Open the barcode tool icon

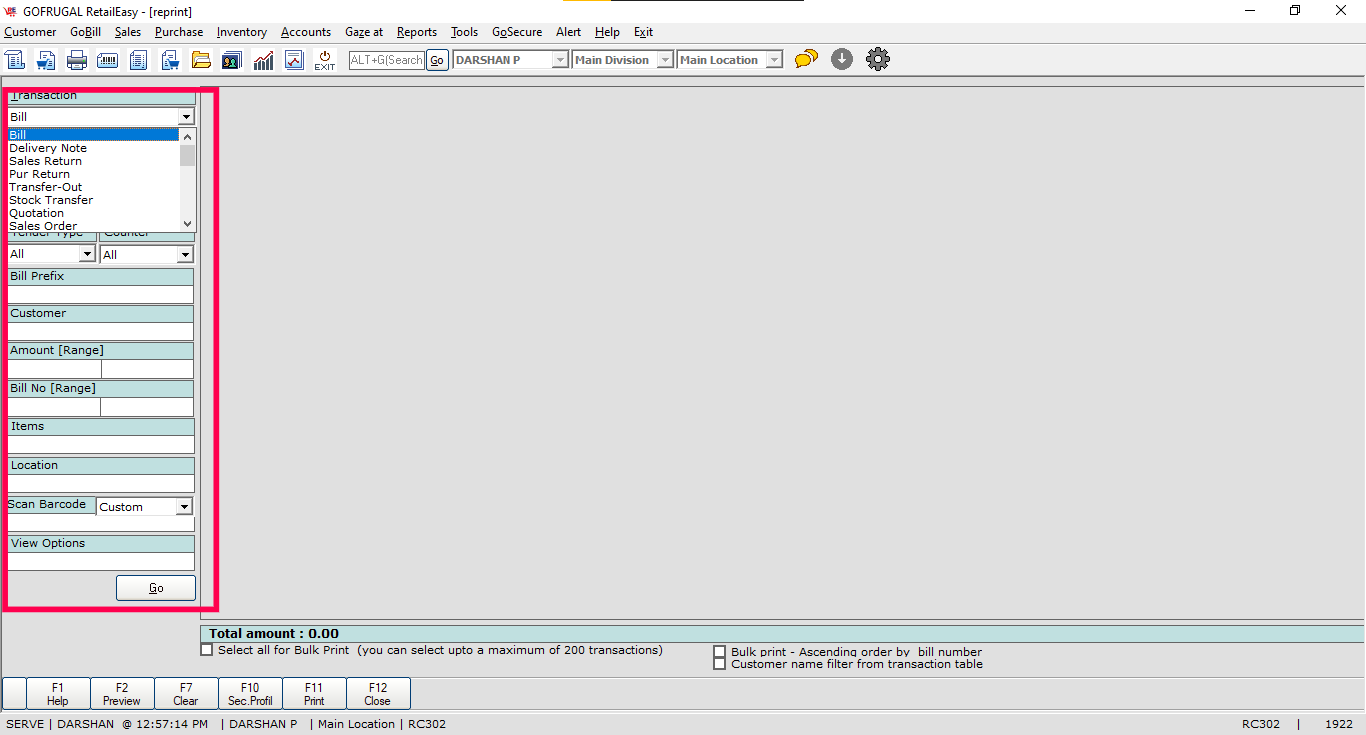point(108,60)
